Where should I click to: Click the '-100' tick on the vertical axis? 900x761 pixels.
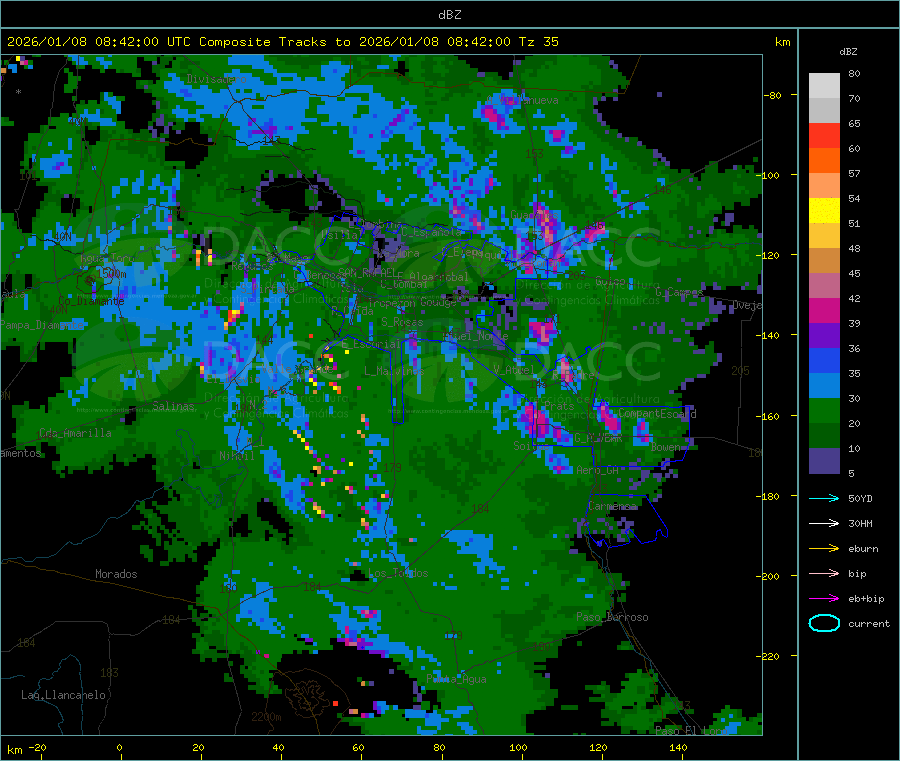click(x=769, y=175)
